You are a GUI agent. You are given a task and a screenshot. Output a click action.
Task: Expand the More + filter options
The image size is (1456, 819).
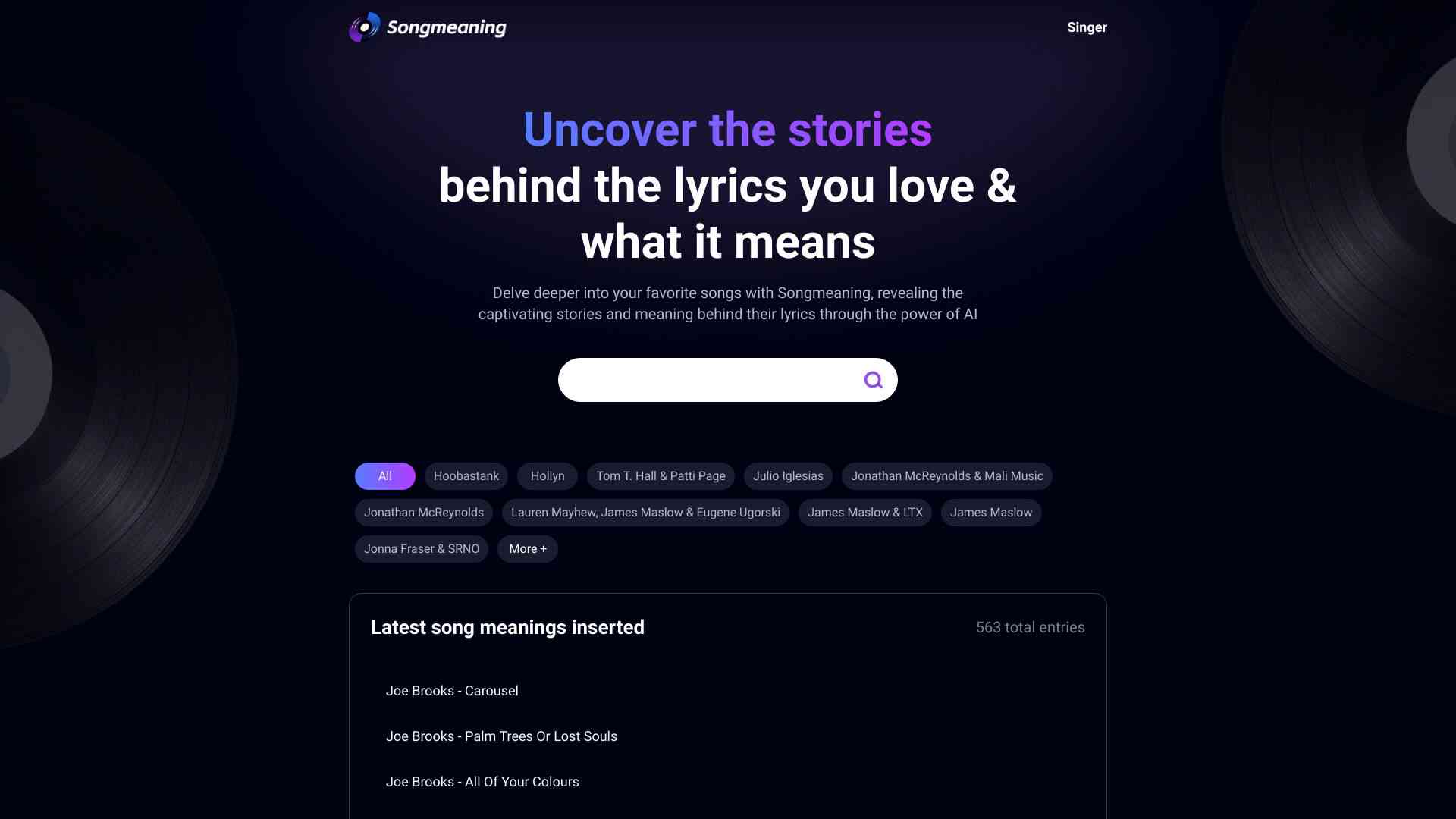[x=527, y=549]
